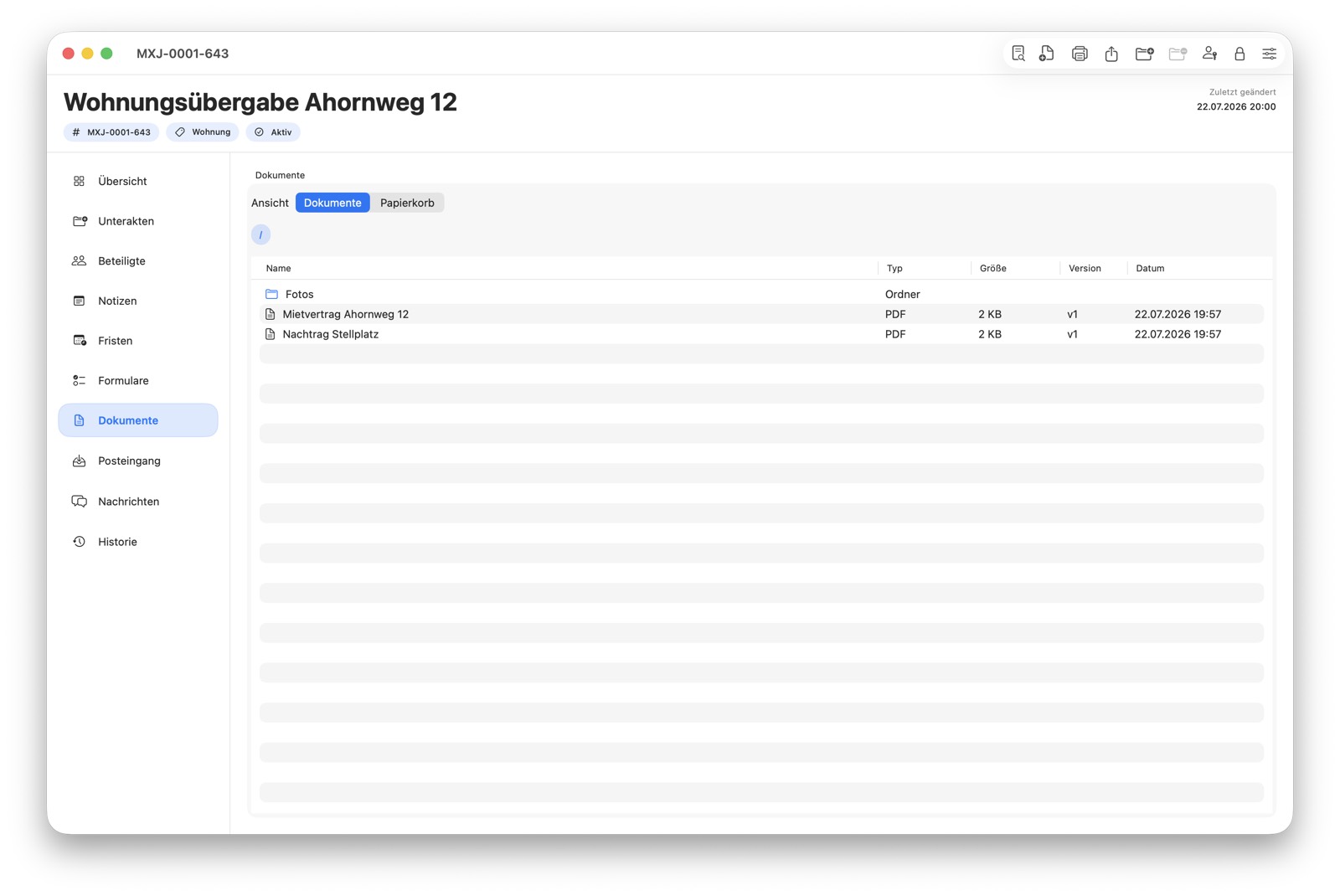Click the Mietvertrag row's "22.07.2026 19:57" date
The image size is (1340, 896).
(1178, 314)
